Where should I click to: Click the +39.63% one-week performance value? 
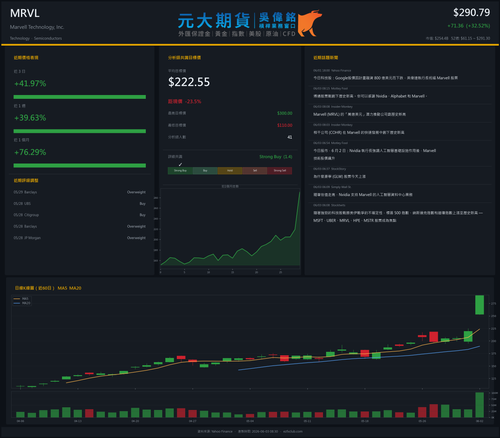(30, 118)
